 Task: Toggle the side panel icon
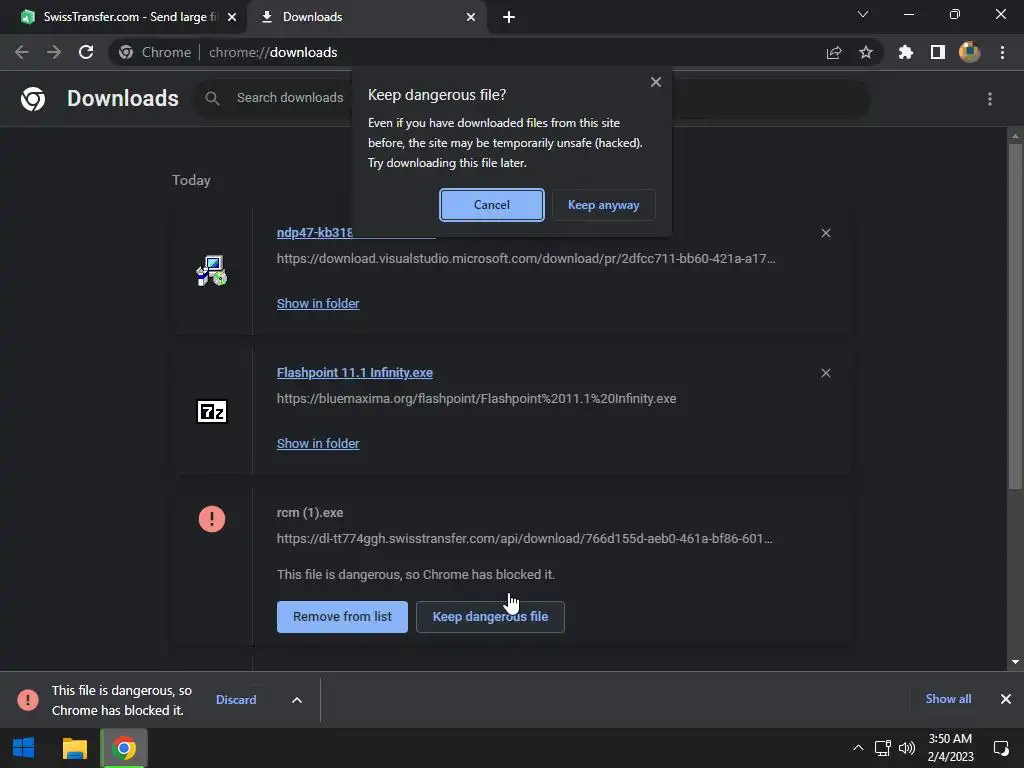click(938, 52)
